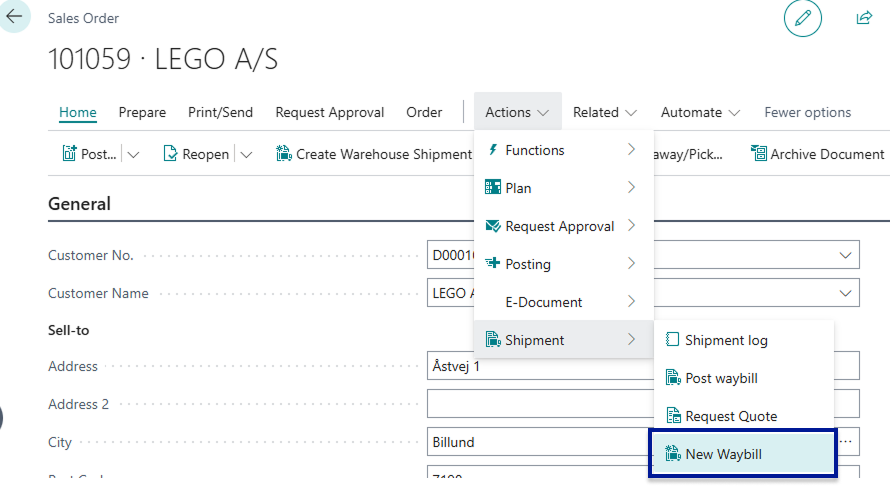Image resolution: width=890 pixels, height=486 pixels.
Task: Click the edit pencil icon
Action: [x=802, y=18]
